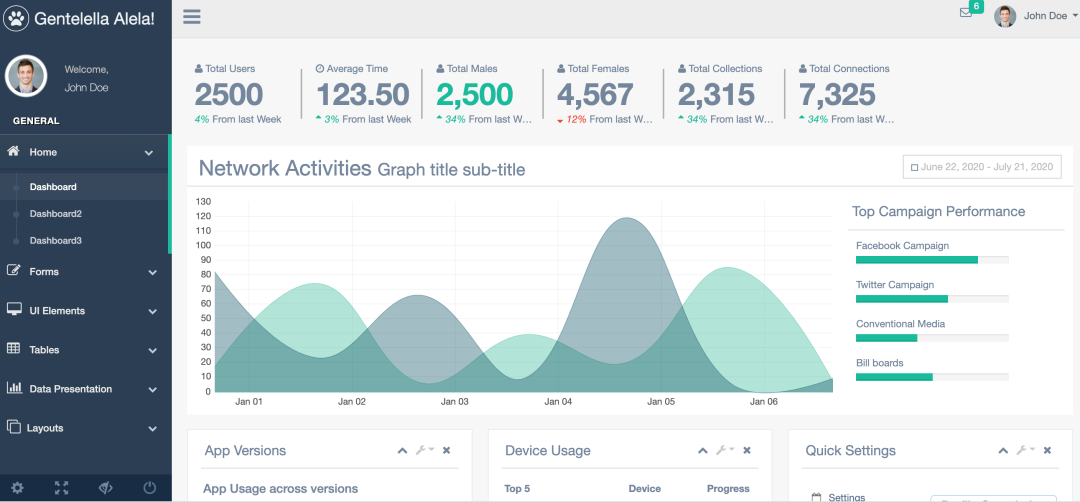This screenshot has height=502, width=1080.
Task: Open the envelope messages notification
Action: (966, 13)
